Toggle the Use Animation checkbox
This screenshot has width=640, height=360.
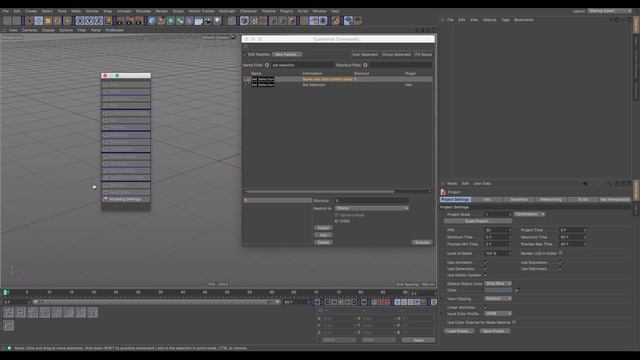[486, 262]
